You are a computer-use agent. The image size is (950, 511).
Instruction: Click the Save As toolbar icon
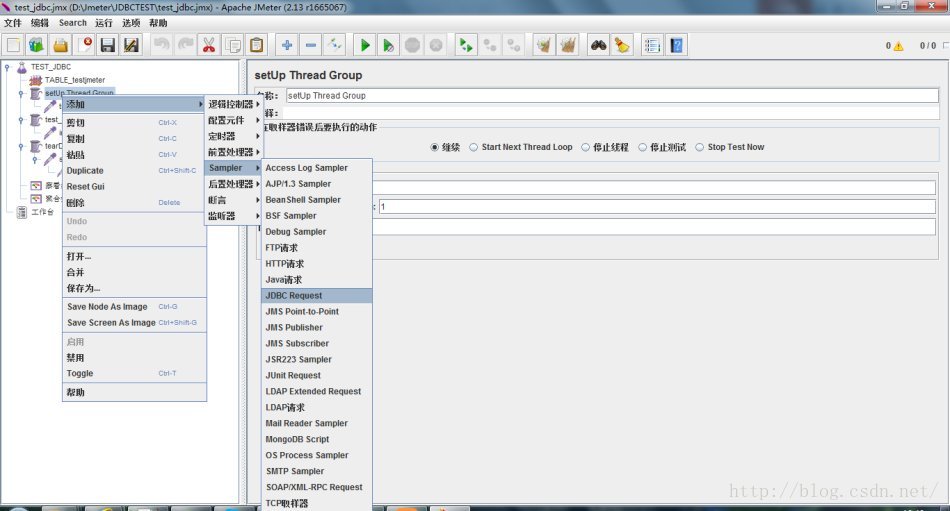coord(131,45)
